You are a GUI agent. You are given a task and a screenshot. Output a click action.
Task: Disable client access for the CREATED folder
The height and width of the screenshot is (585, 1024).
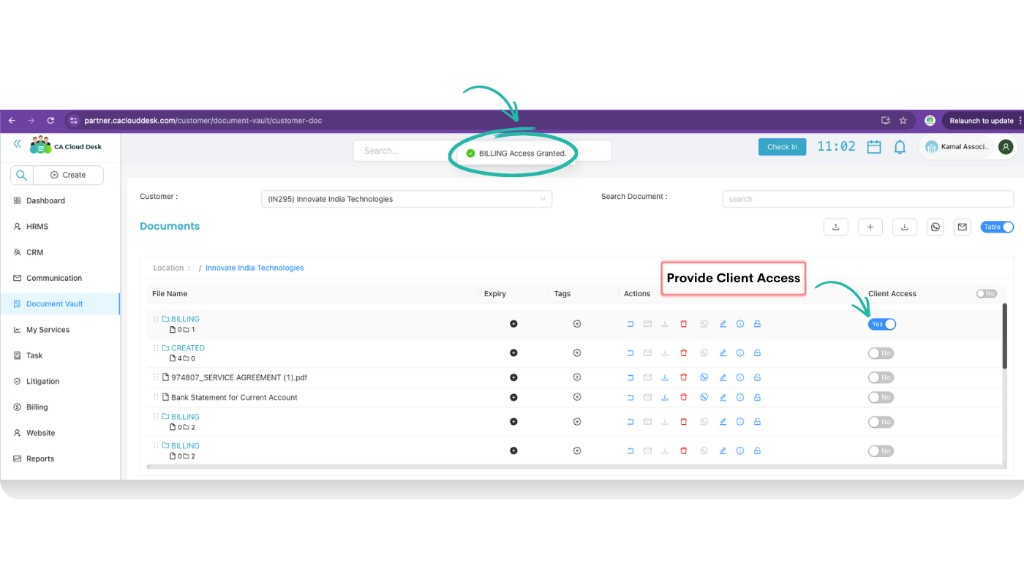[x=880, y=352]
